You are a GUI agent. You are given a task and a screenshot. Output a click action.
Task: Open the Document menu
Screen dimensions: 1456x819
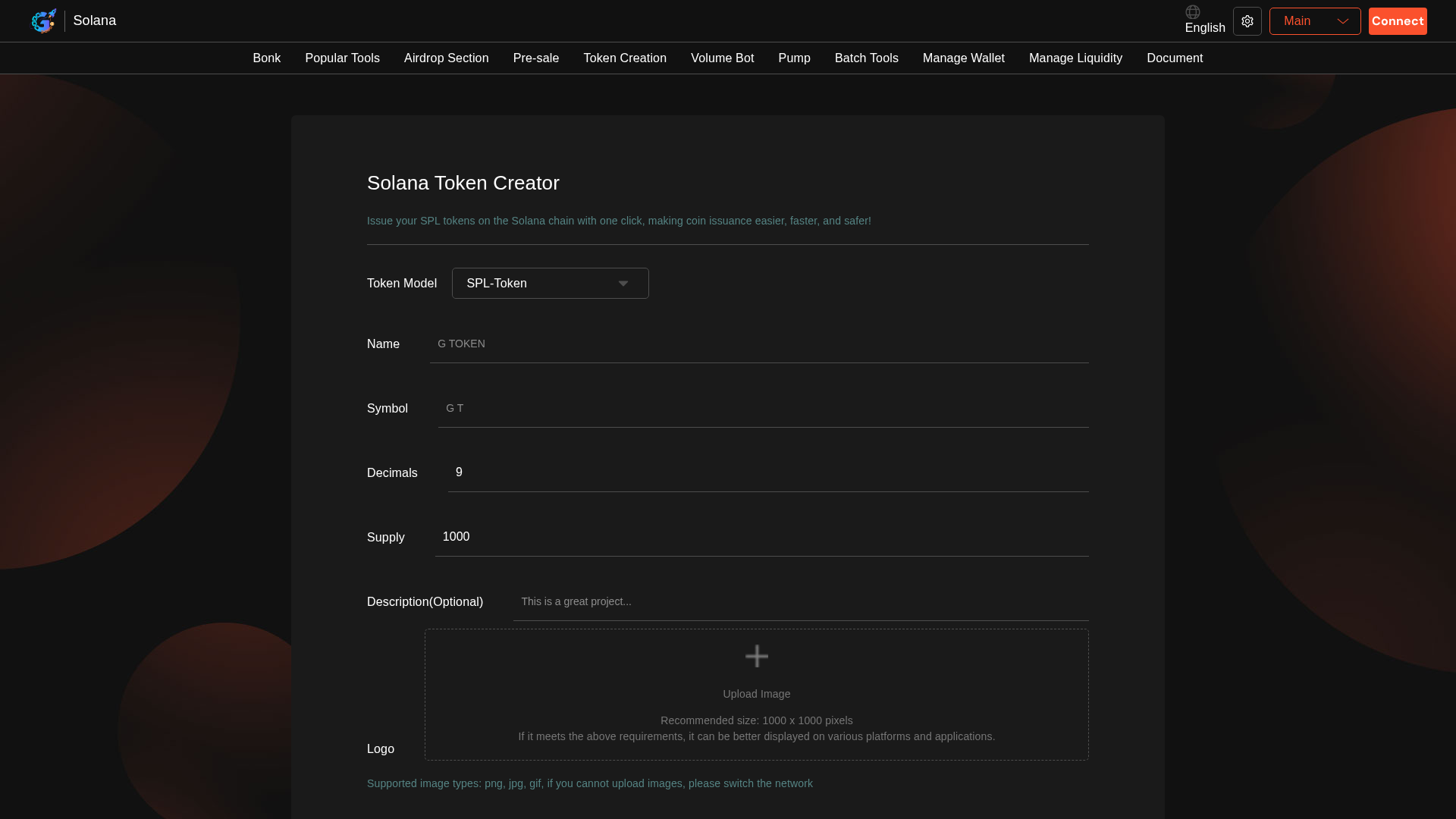(1175, 58)
